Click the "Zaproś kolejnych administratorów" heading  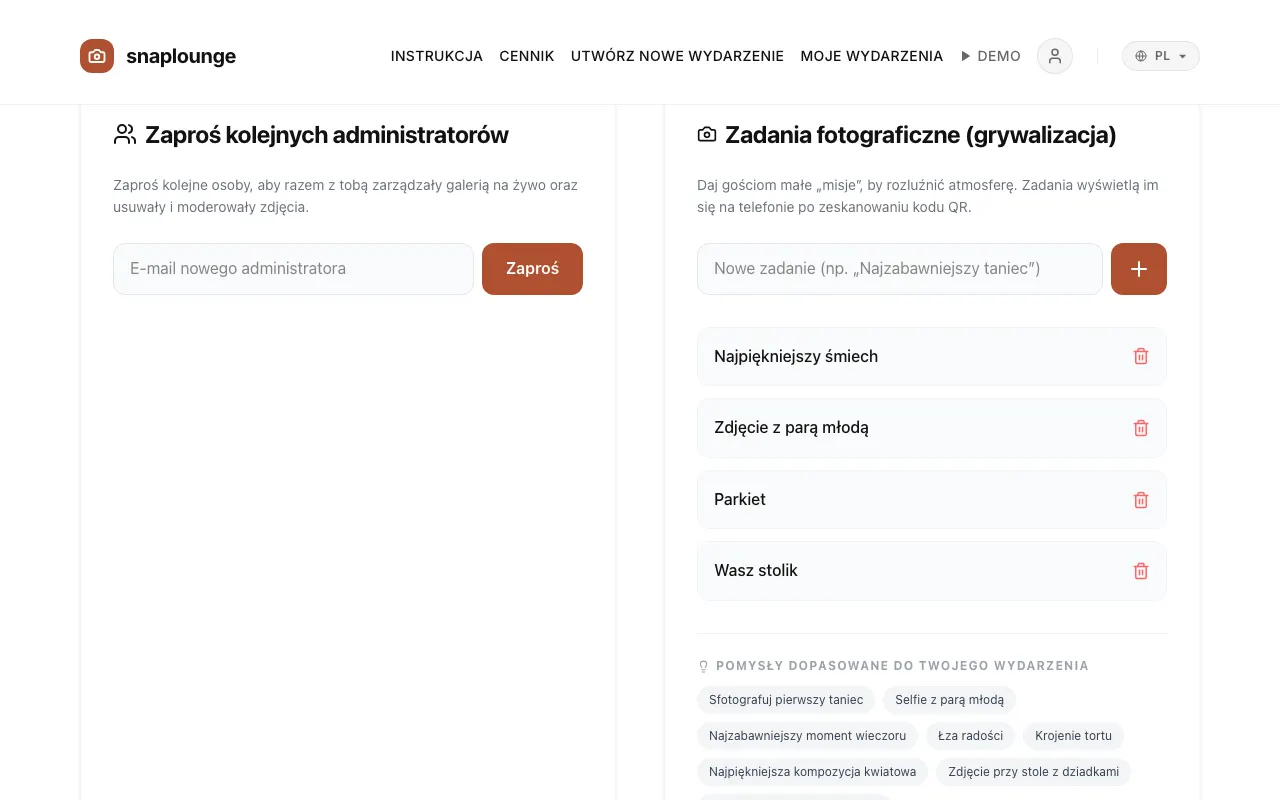pos(327,135)
